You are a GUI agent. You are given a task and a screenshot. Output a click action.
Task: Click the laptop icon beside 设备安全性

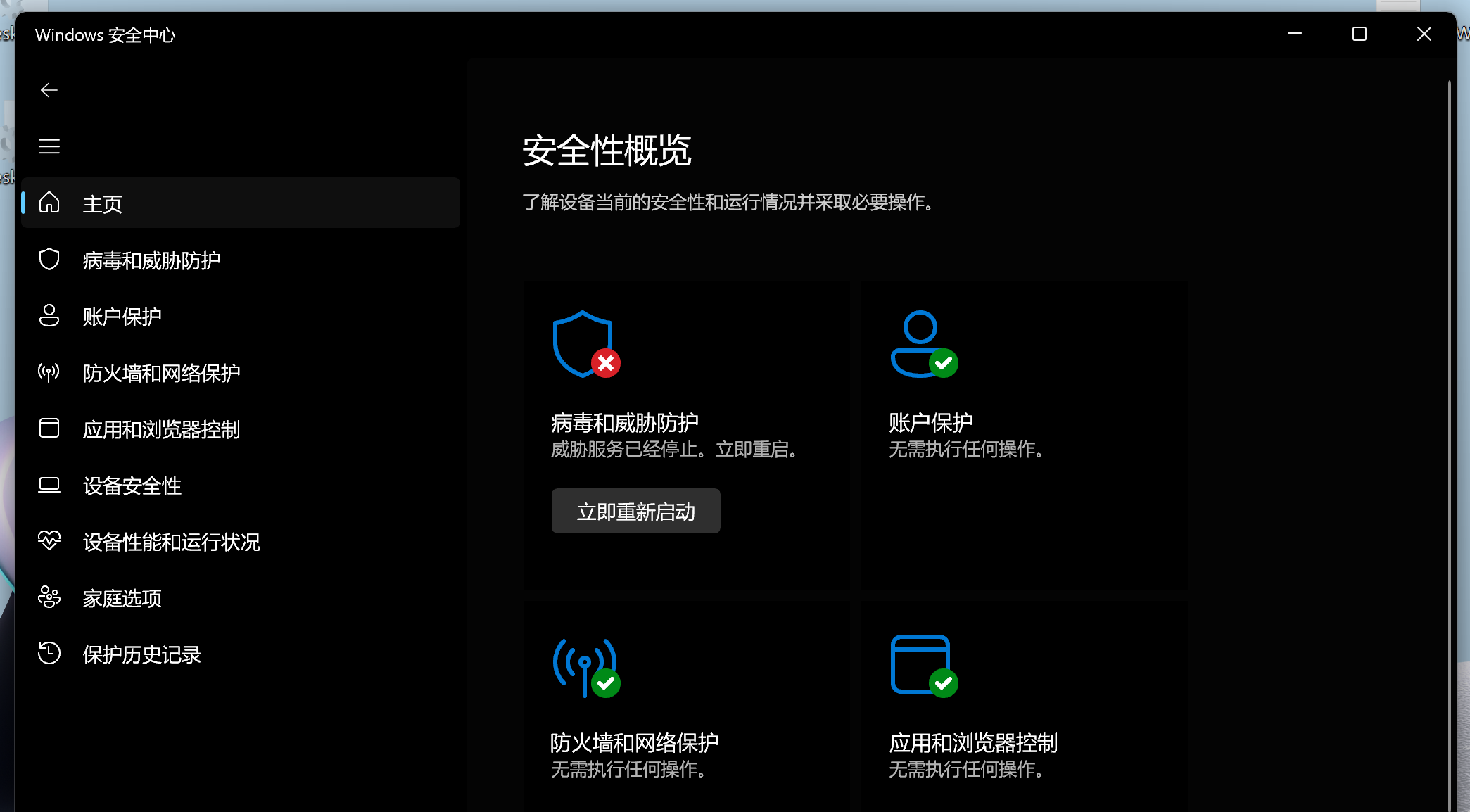tap(49, 485)
